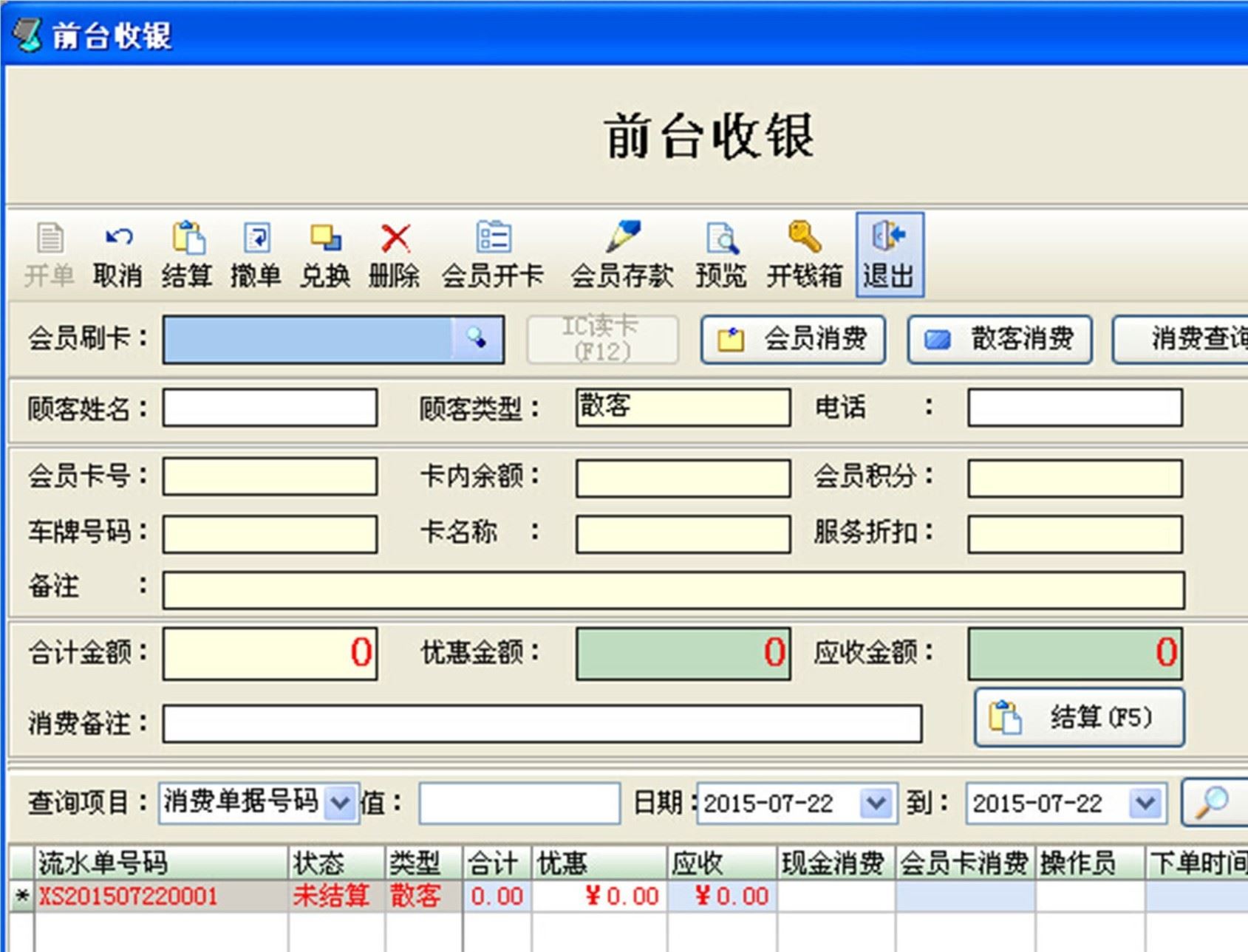Click the 备注 remarks field
The height and width of the screenshot is (952, 1248).
(x=674, y=590)
